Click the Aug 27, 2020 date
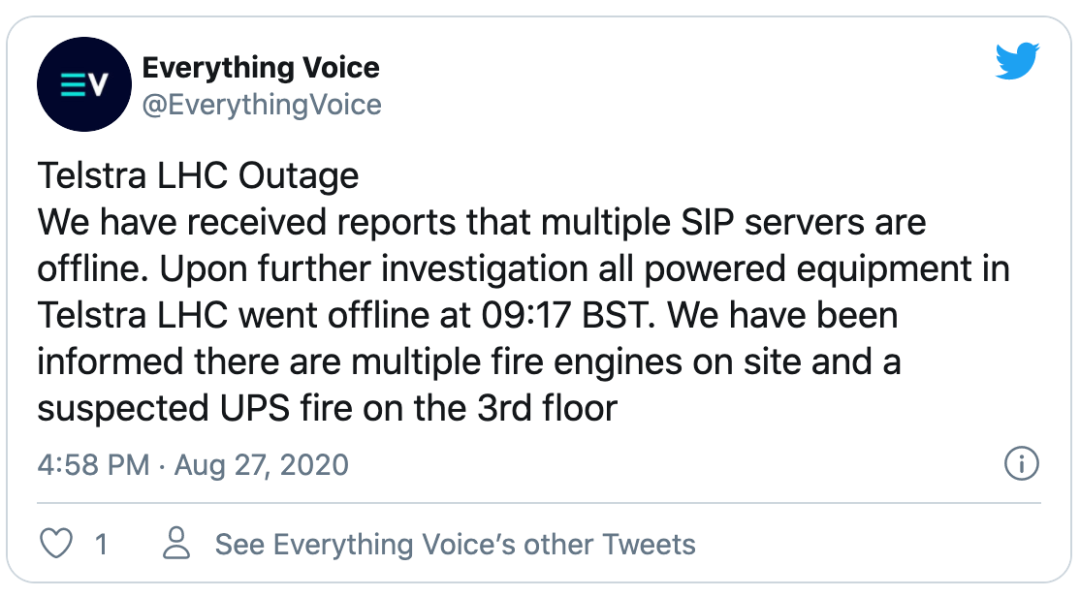1080x597 pixels. [261, 465]
